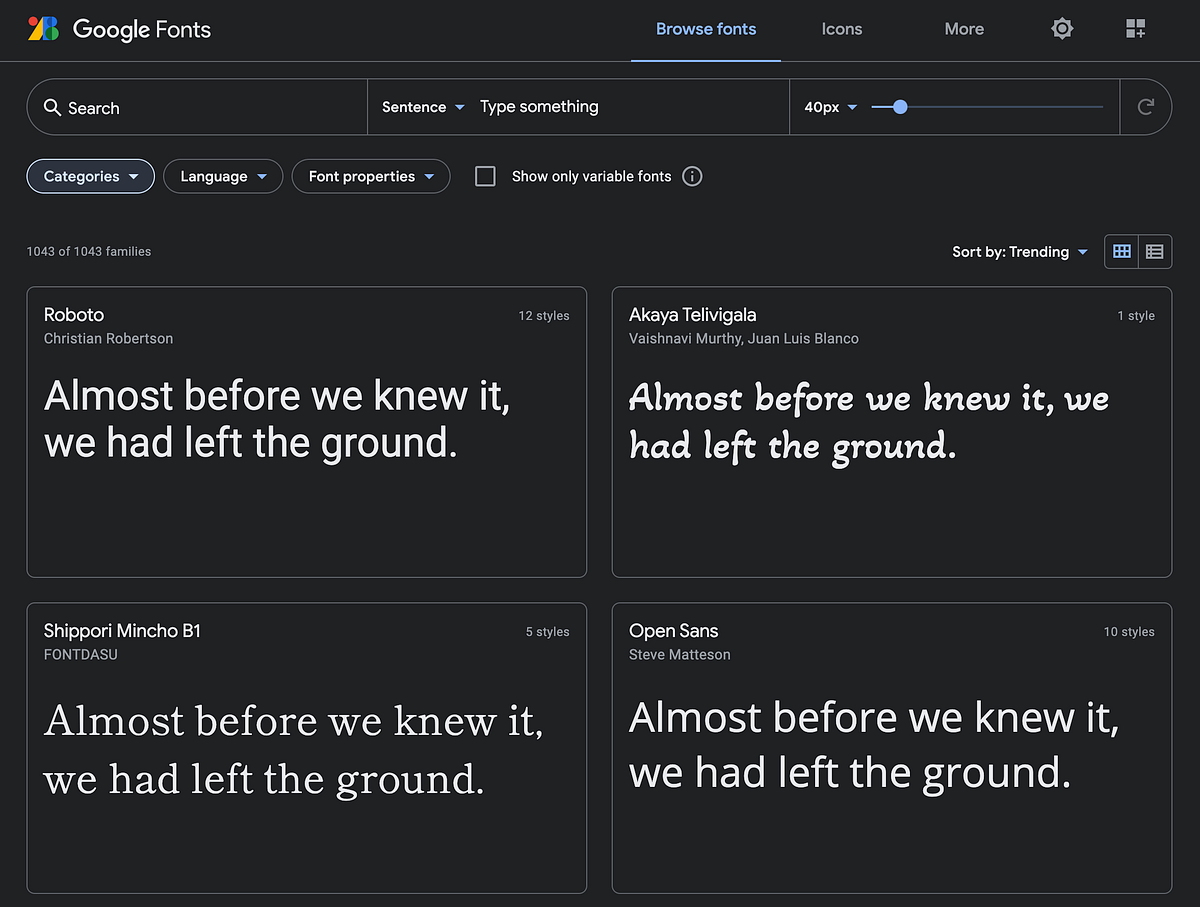Open the settings gear icon
This screenshot has width=1200, height=907.
(1062, 29)
